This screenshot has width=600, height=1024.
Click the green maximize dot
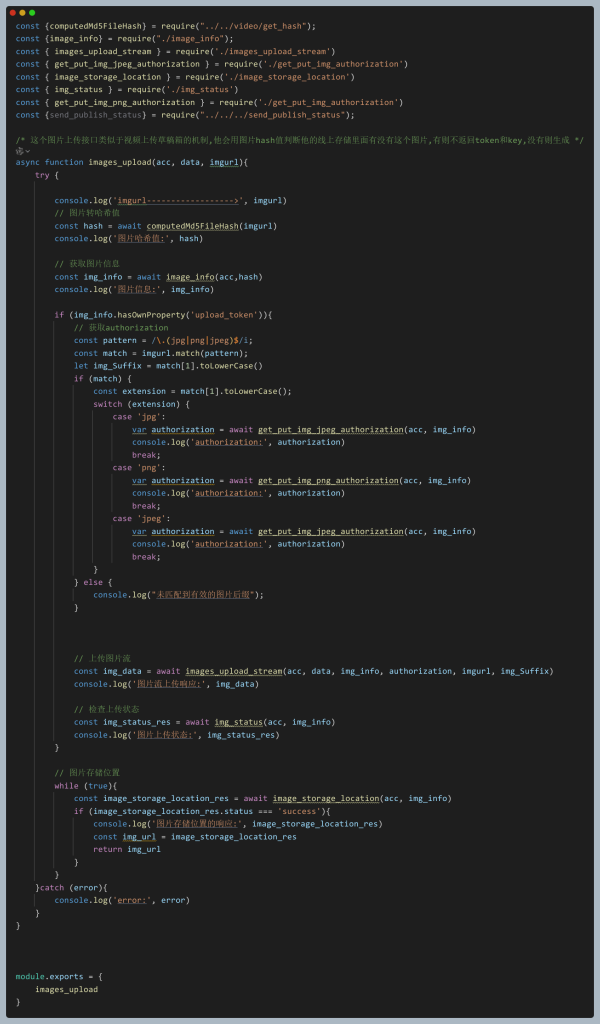click(x=32, y=13)
